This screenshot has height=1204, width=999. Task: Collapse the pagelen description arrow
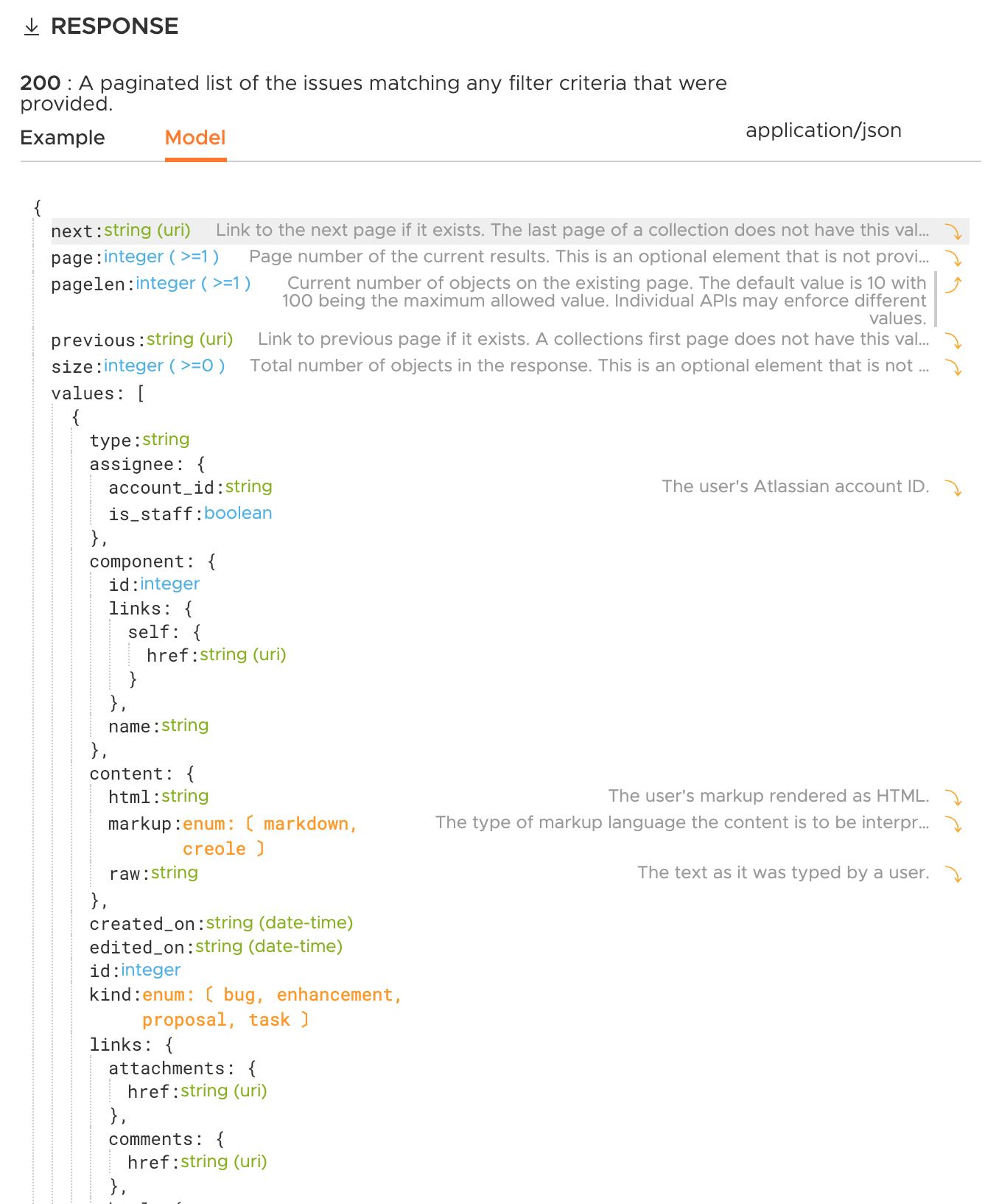click(x=953, y=284)
